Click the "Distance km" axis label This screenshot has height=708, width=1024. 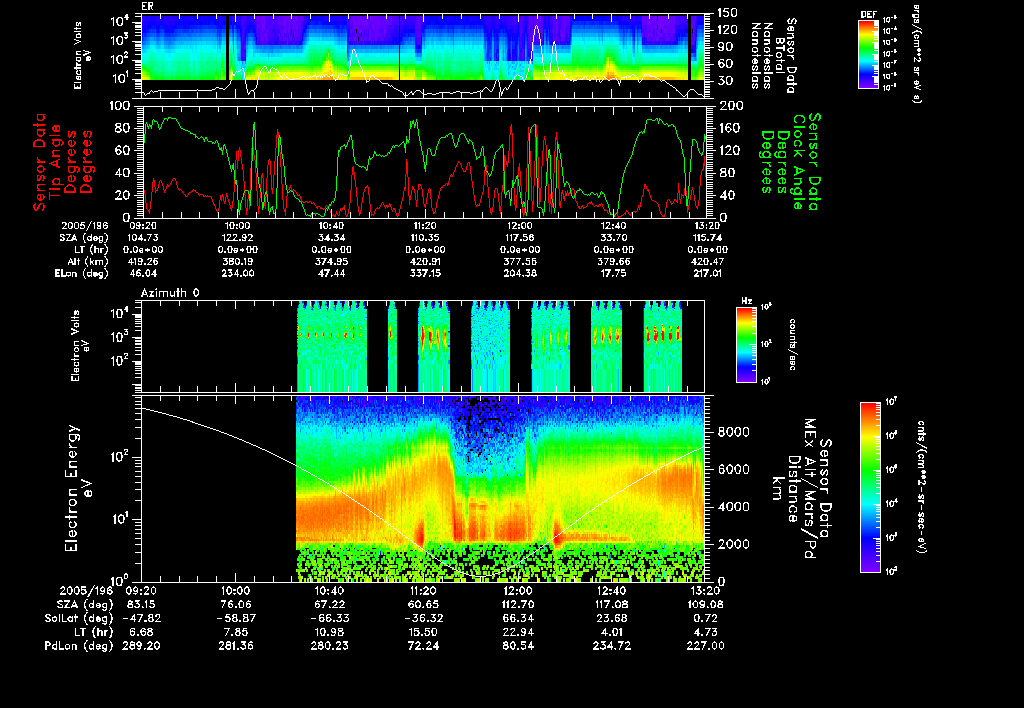pyautogui.click(x=786, y=489)
